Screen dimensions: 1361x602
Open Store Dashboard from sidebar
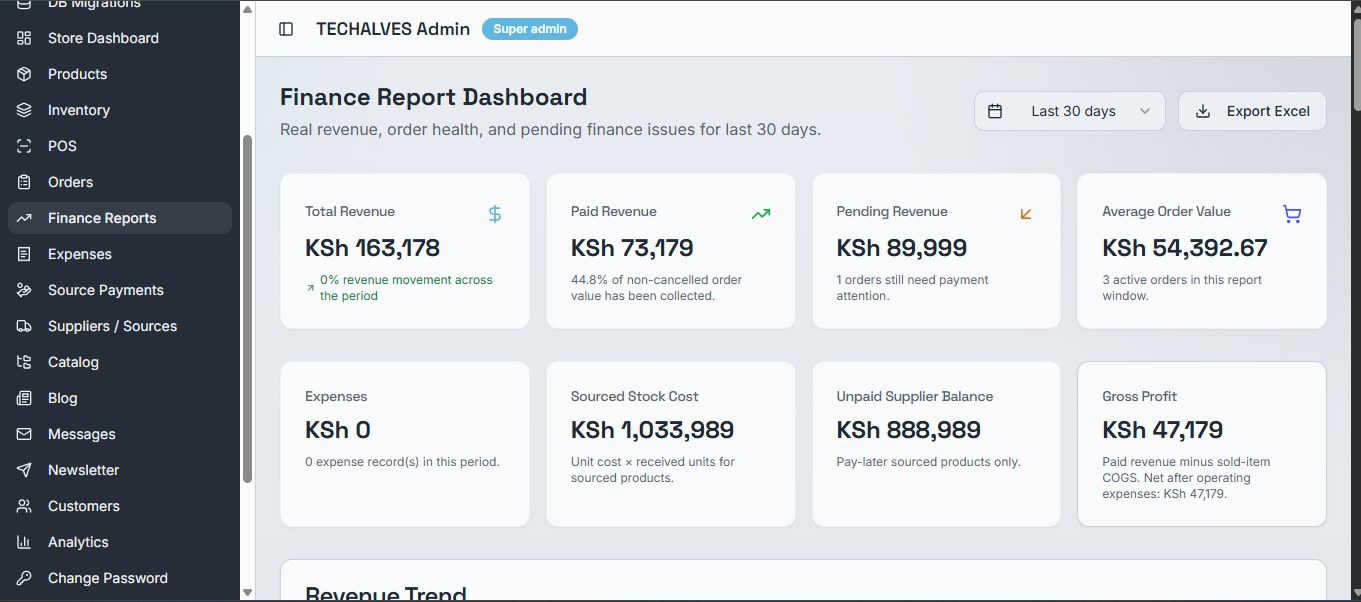coord(120,38)
